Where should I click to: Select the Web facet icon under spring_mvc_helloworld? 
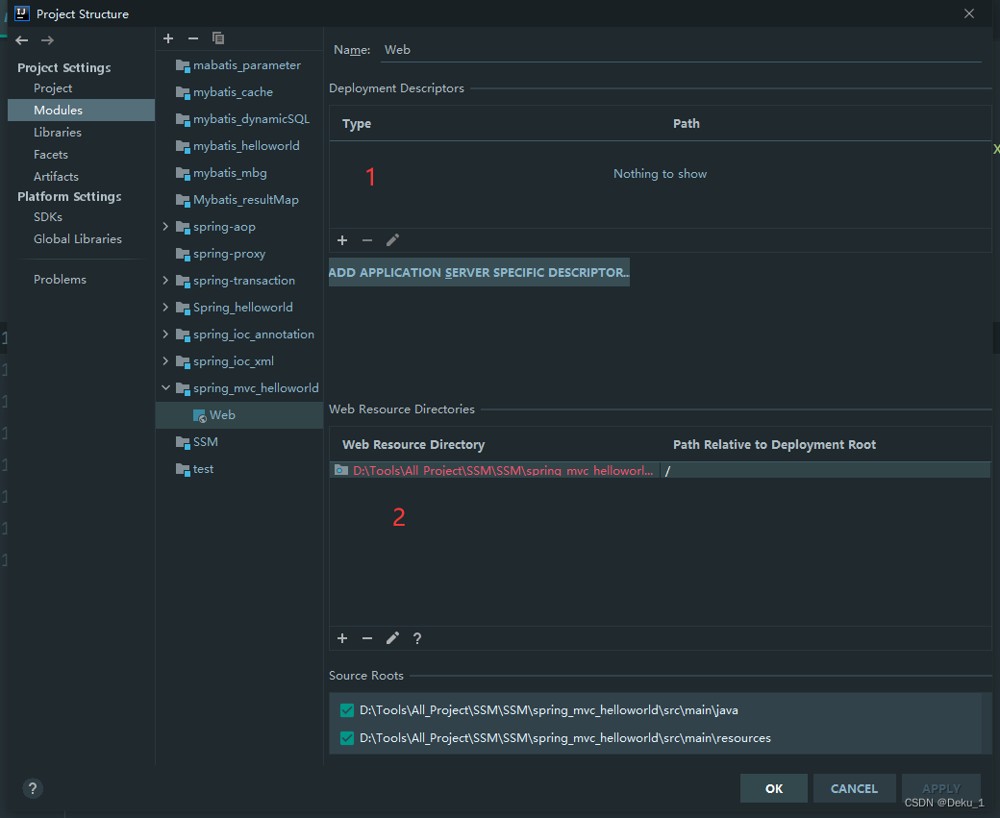tap(200, 416)
